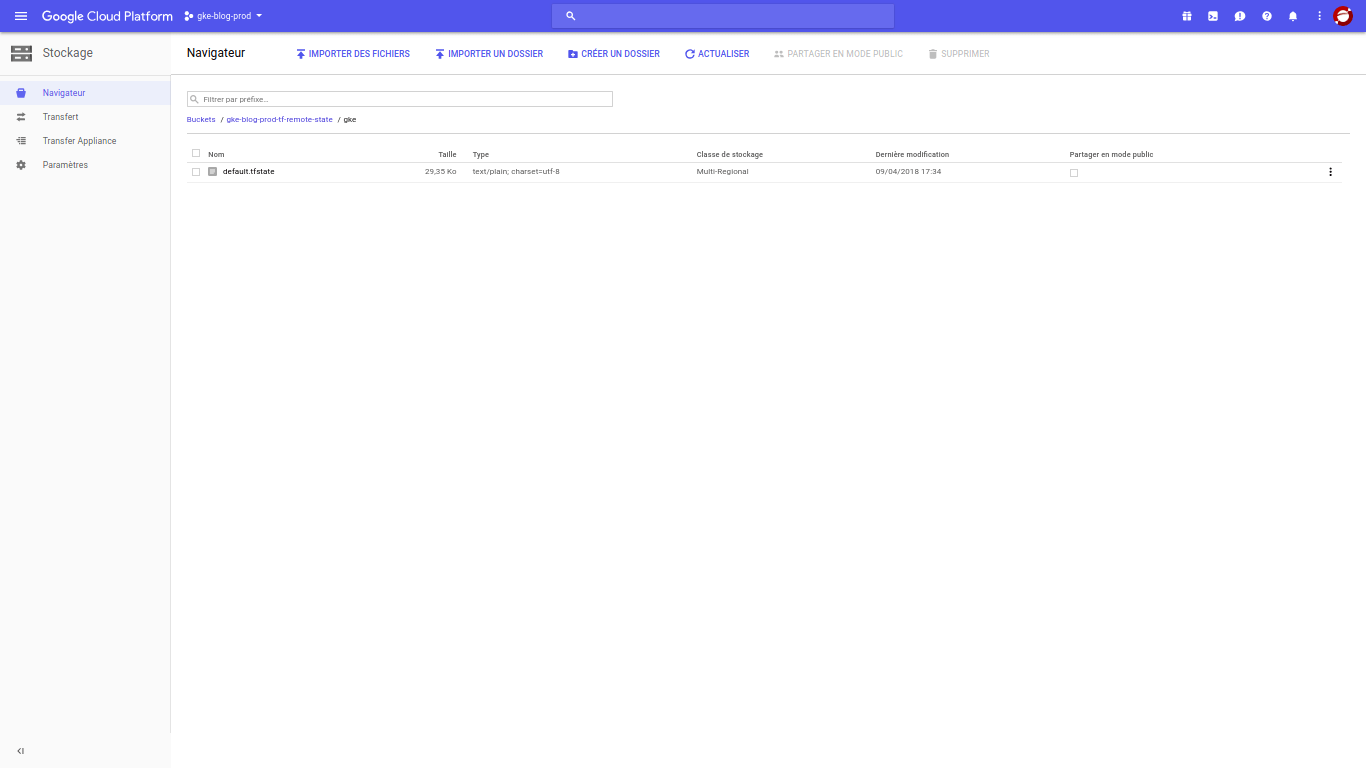Enable public sharing checkbox for default.tfstate
The width and height of the screenshot is (1366, 768).
tap(1074, 173)
